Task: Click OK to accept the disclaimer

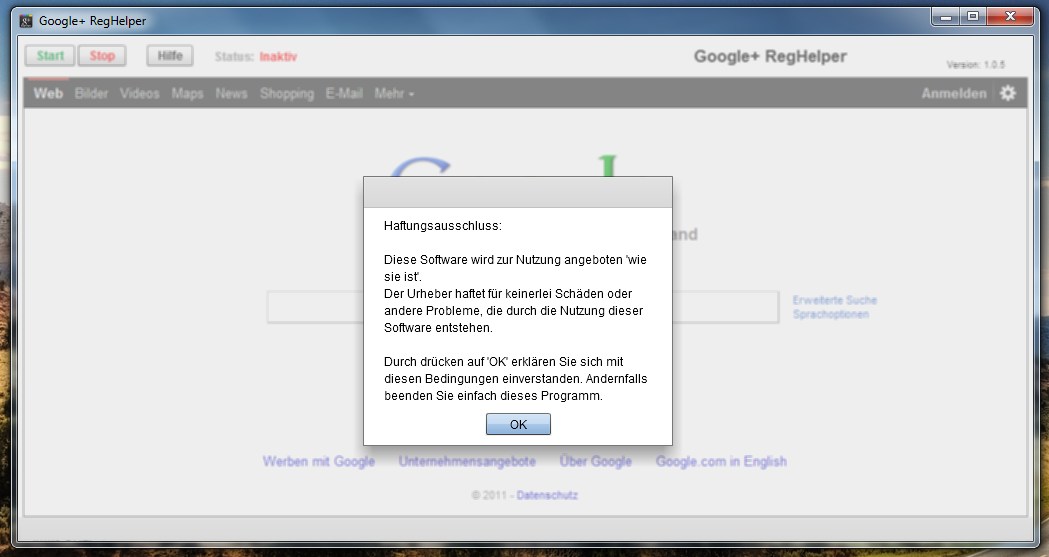Action: coord(518,424)
